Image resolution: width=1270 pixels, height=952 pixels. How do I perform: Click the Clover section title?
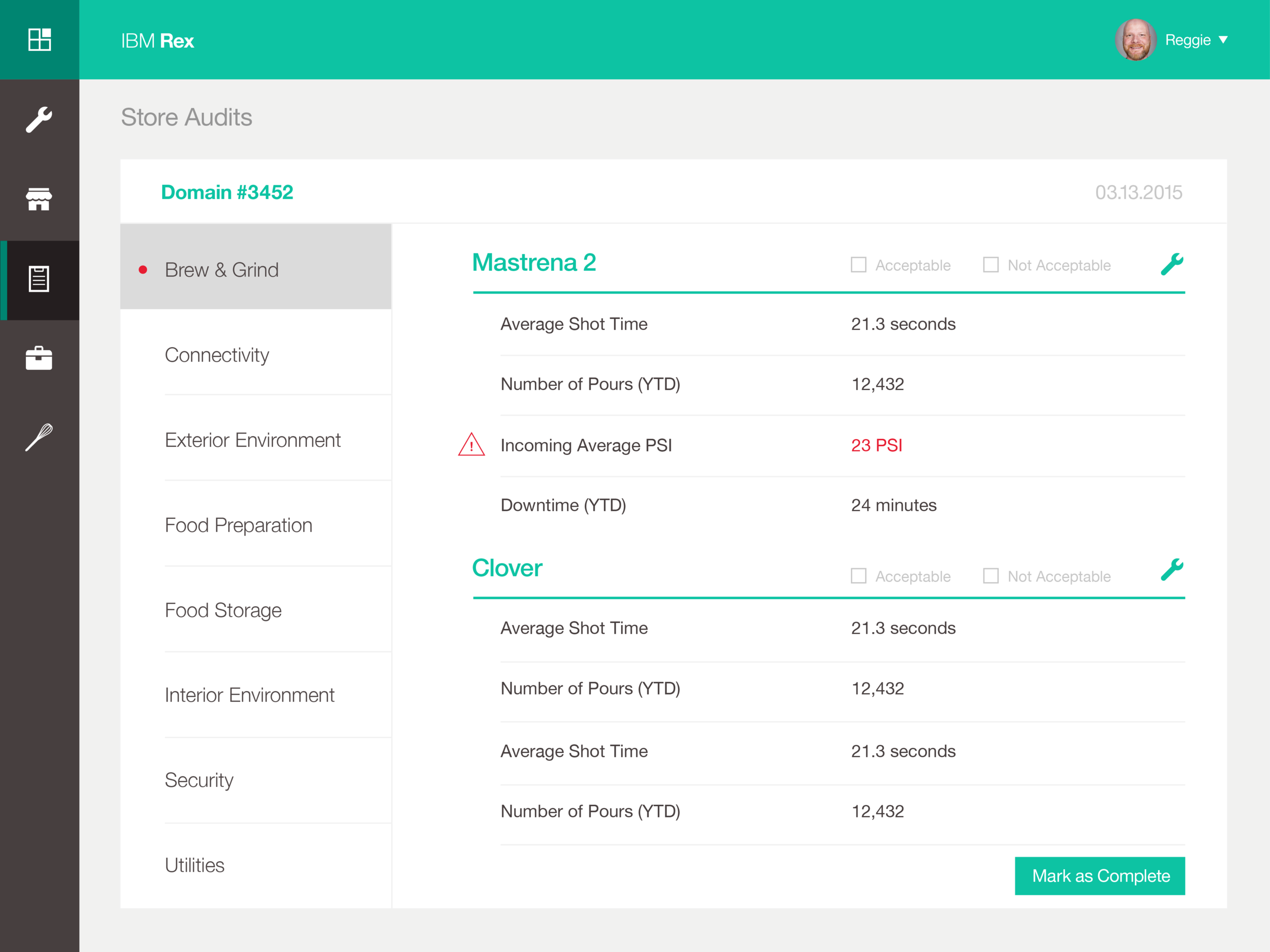(507, 568)
